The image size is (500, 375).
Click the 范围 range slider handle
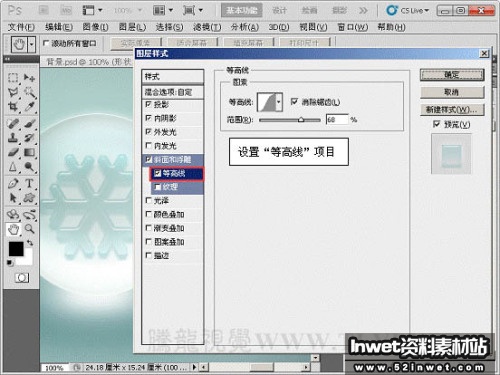point(301,119)
